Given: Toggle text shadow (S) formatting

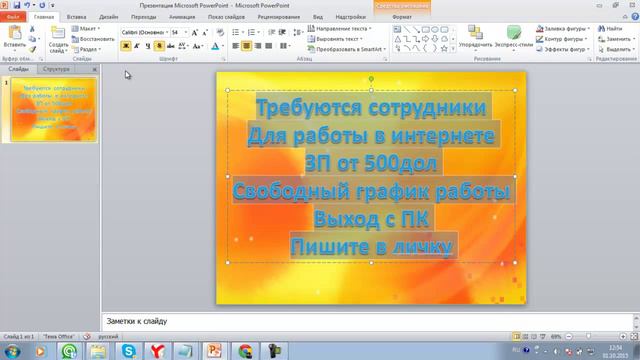Looking at the screenshot, I should [159, 46].
